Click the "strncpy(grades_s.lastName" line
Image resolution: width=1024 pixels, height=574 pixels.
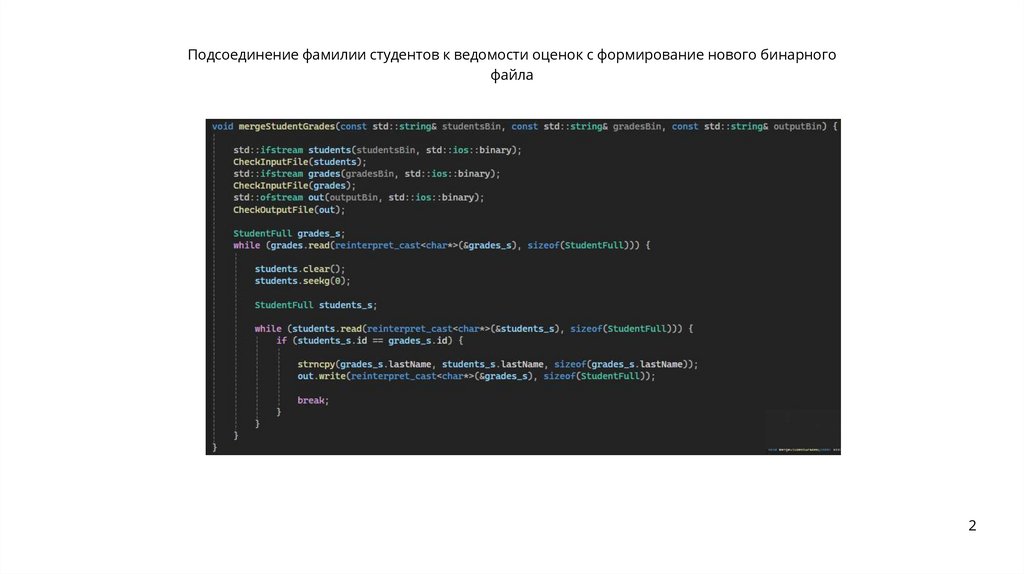pos(497,364)
